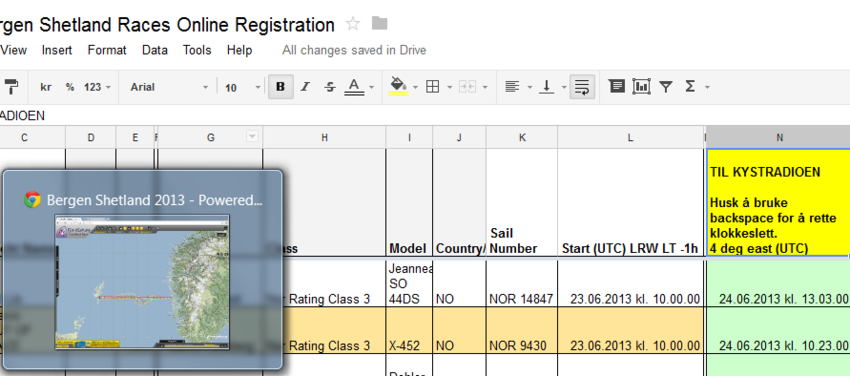Open the Bergen Shetland 2013 map thumbnail
The width and height of the screenshot is (850, 376).
point(142,282)
